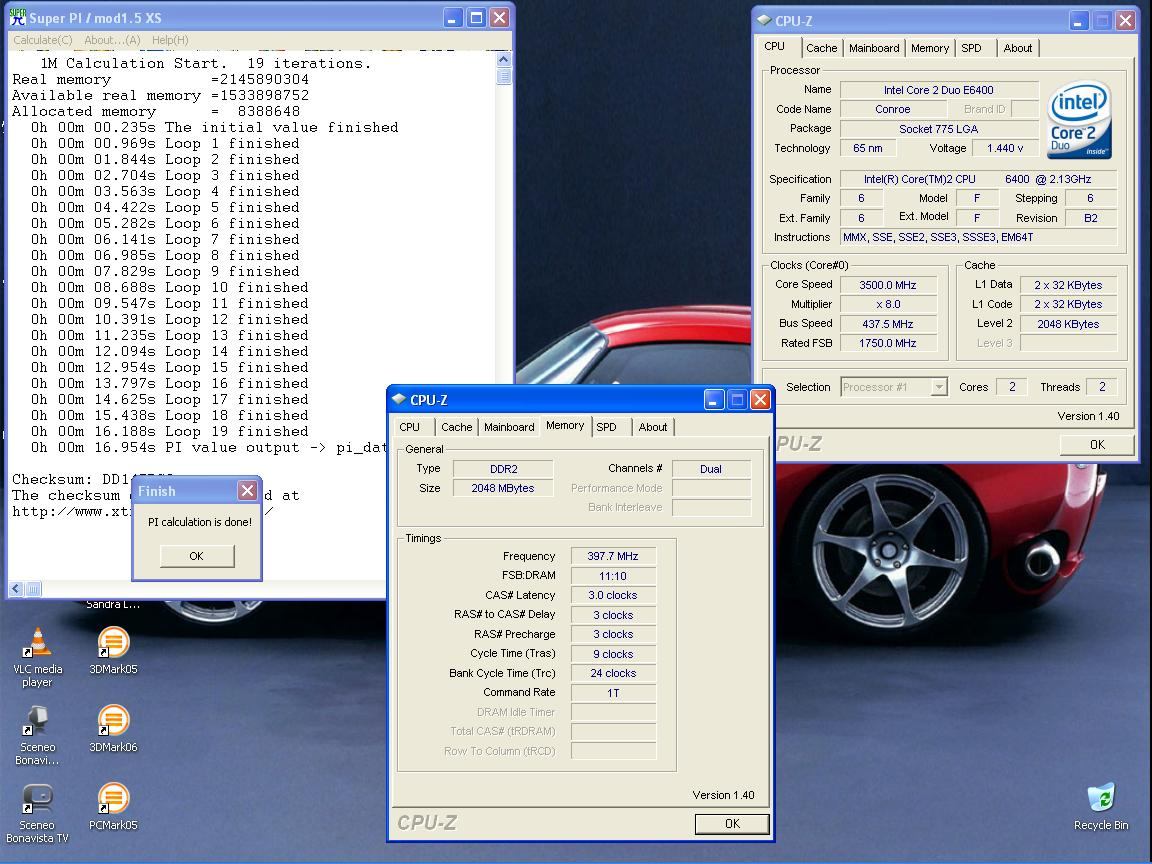Select CPU tab in CPU-Z processor window
This screenshot has width=1152, height=864.
[x=774, y=46]
